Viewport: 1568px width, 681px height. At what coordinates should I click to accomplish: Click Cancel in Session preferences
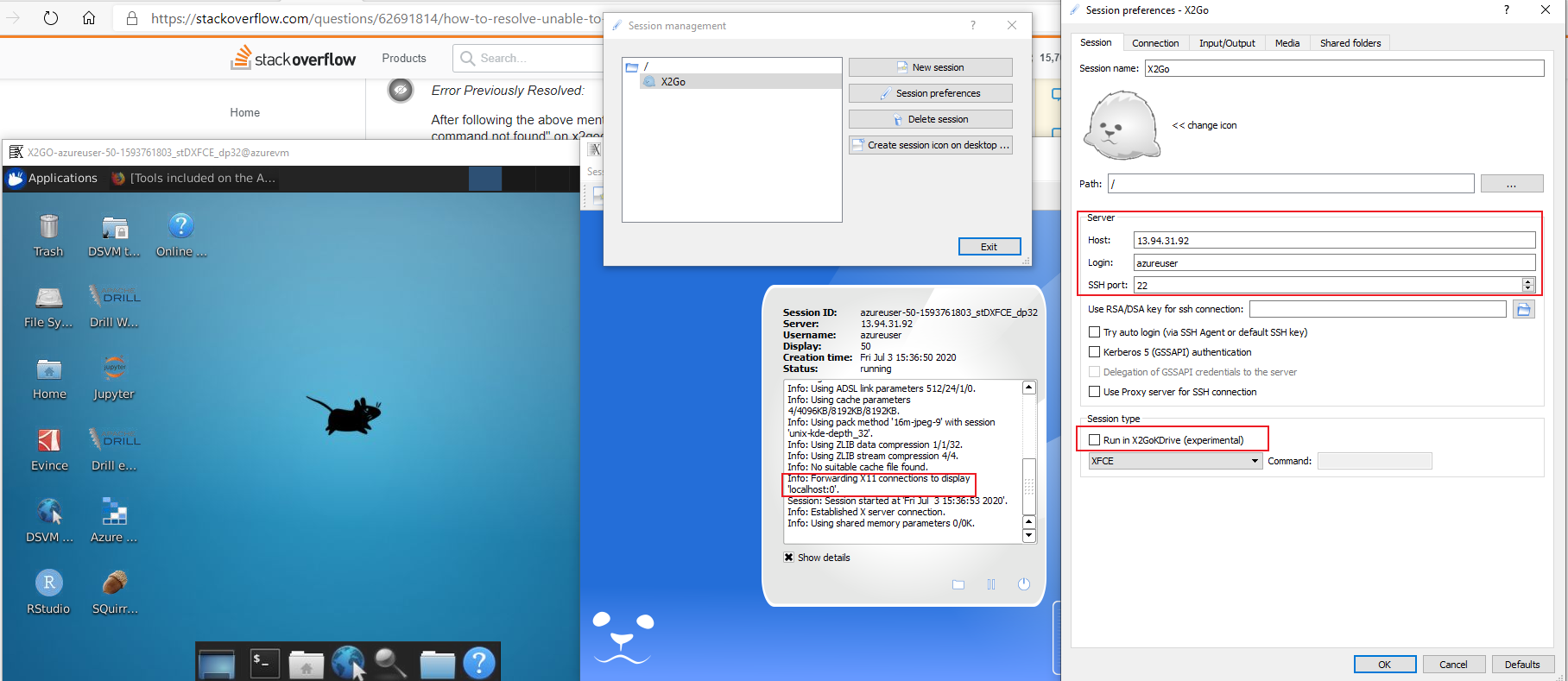click(x=1453, y=665)
